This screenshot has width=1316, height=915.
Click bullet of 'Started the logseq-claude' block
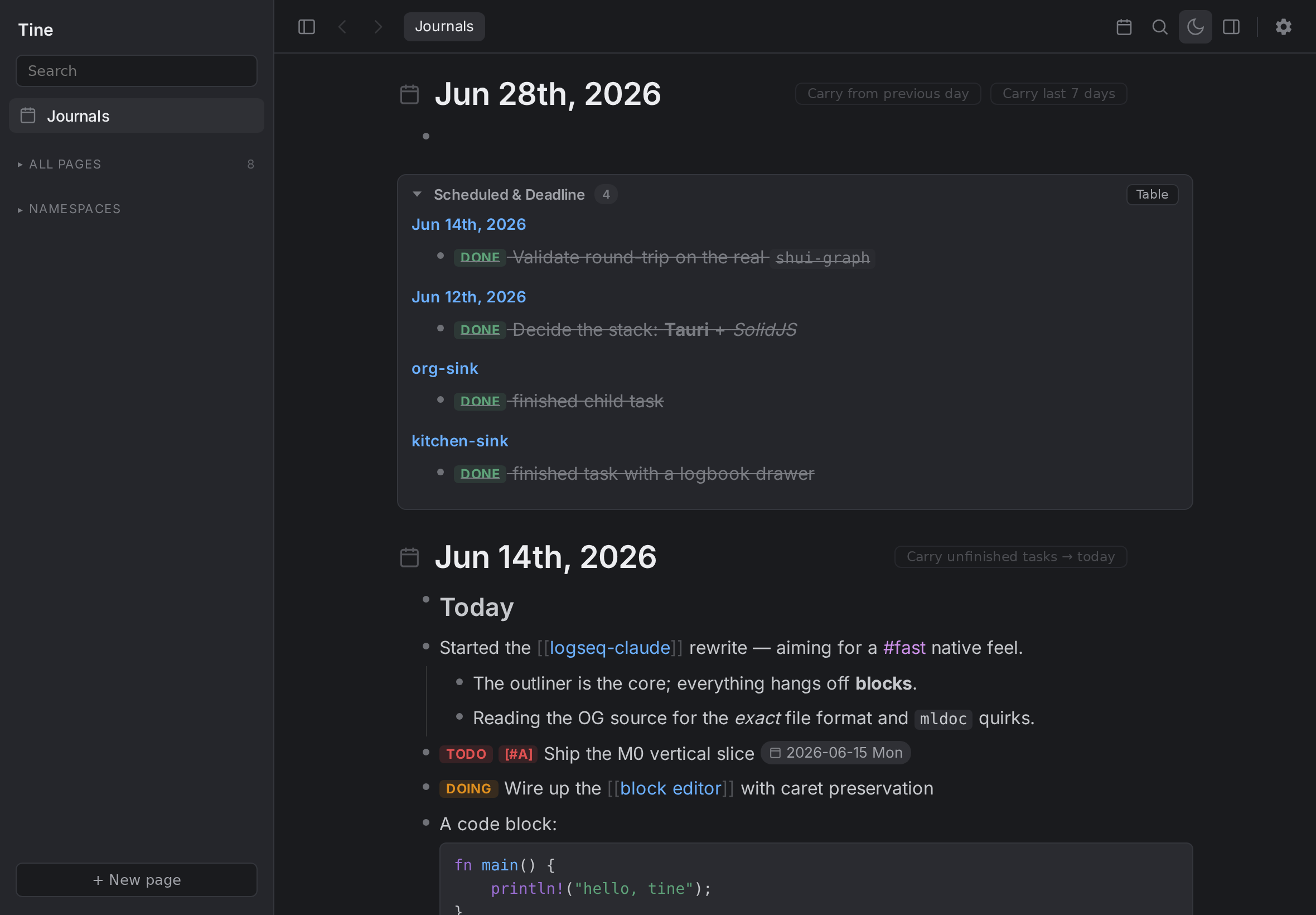click(425, 646)
